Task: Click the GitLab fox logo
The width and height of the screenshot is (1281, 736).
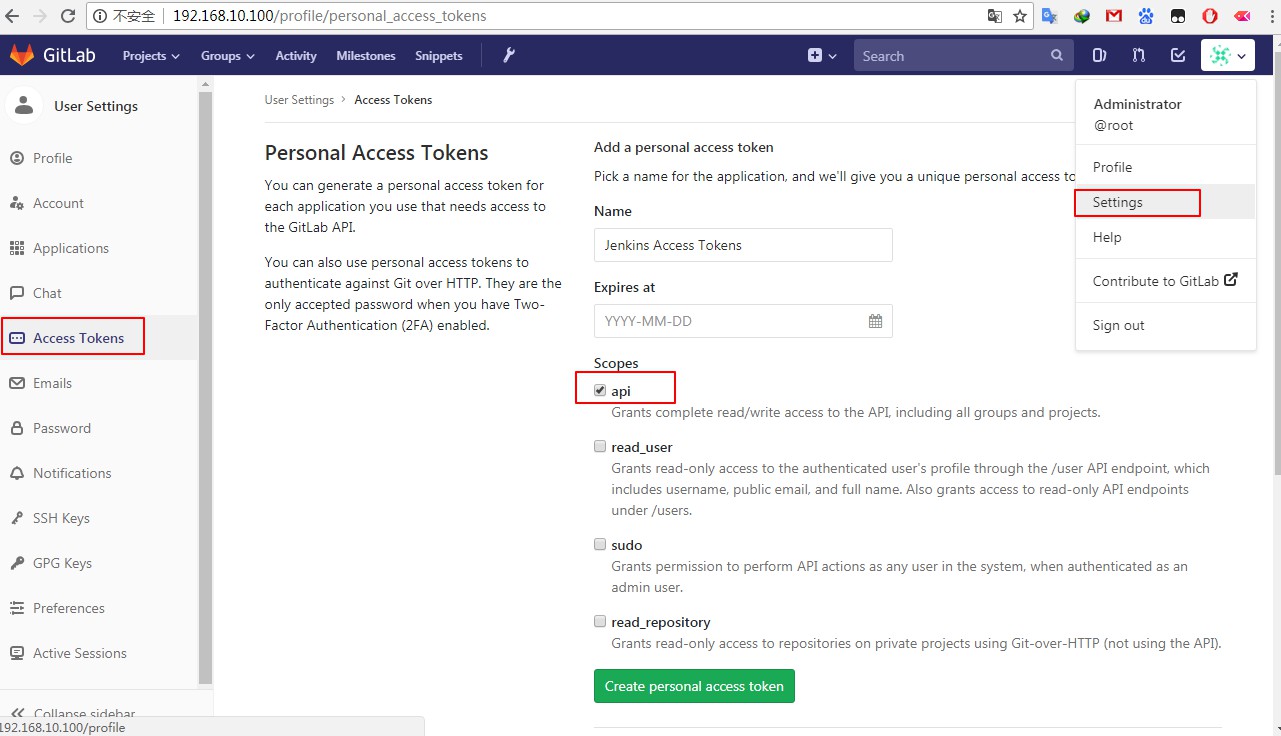Action: (22, 56)
